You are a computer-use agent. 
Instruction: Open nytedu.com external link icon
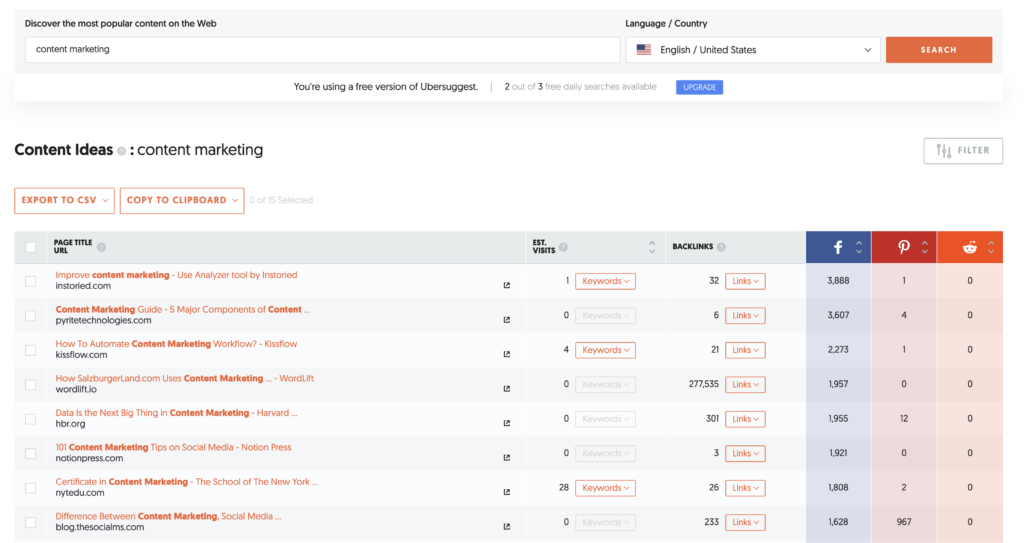507,492
